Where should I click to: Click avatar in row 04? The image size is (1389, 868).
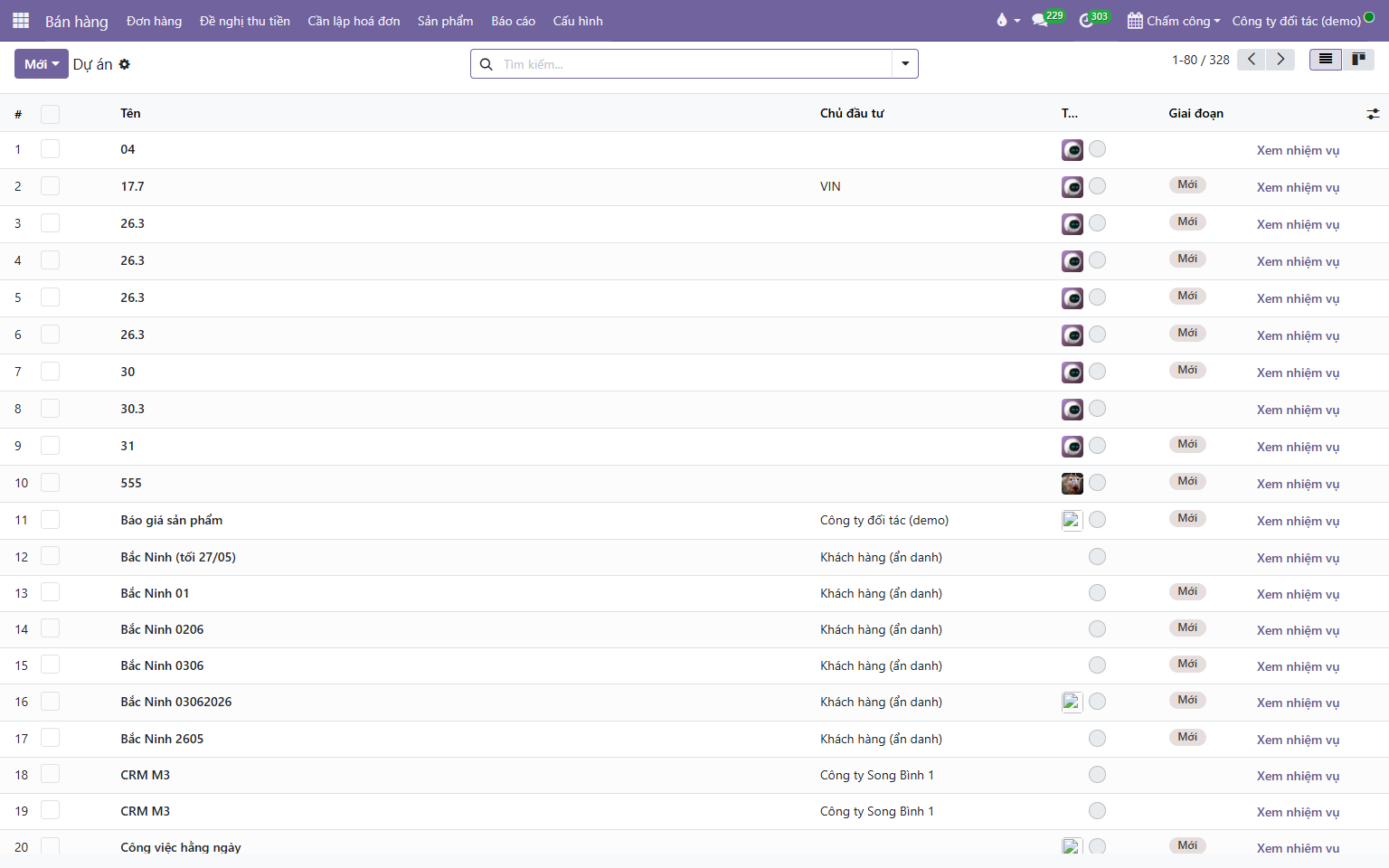[x=1072, y=150]
